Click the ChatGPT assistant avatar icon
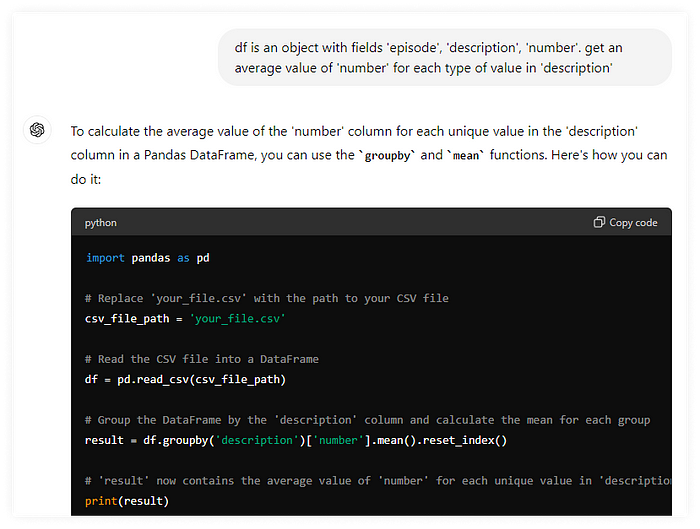 [37, 130]
